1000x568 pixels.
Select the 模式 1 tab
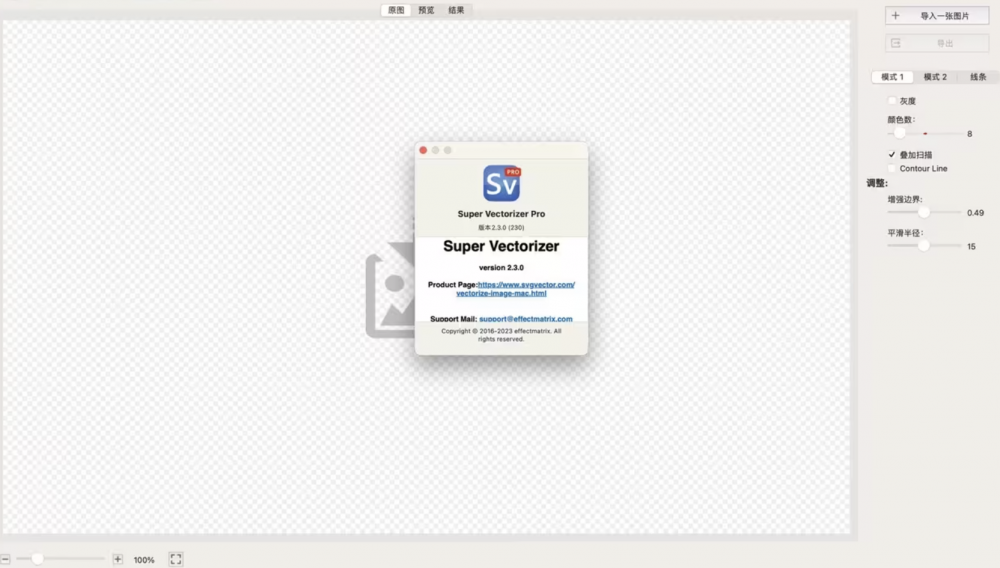point(892,76)
